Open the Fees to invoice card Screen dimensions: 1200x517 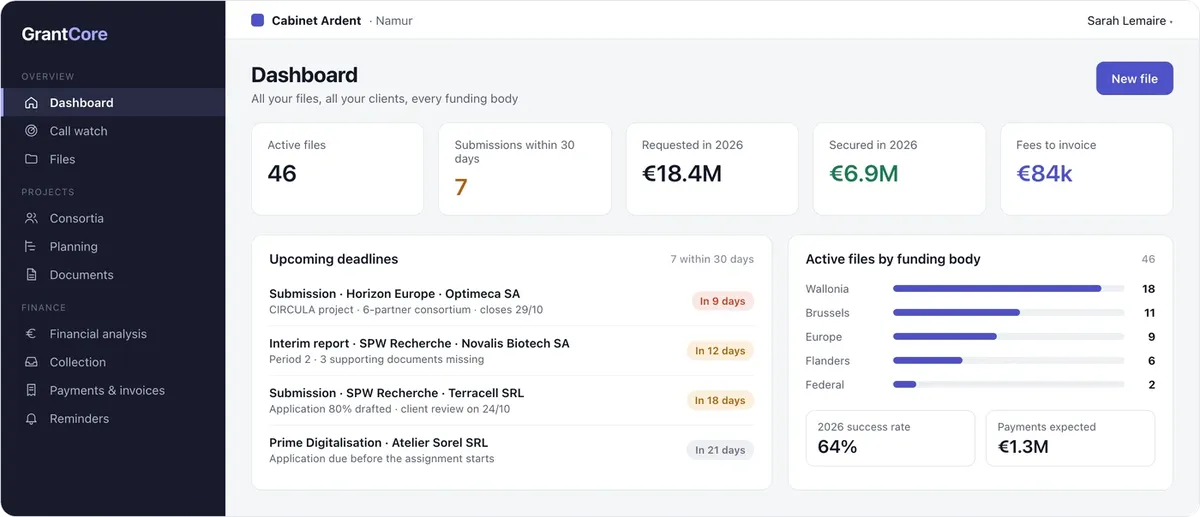(1086, 169)
